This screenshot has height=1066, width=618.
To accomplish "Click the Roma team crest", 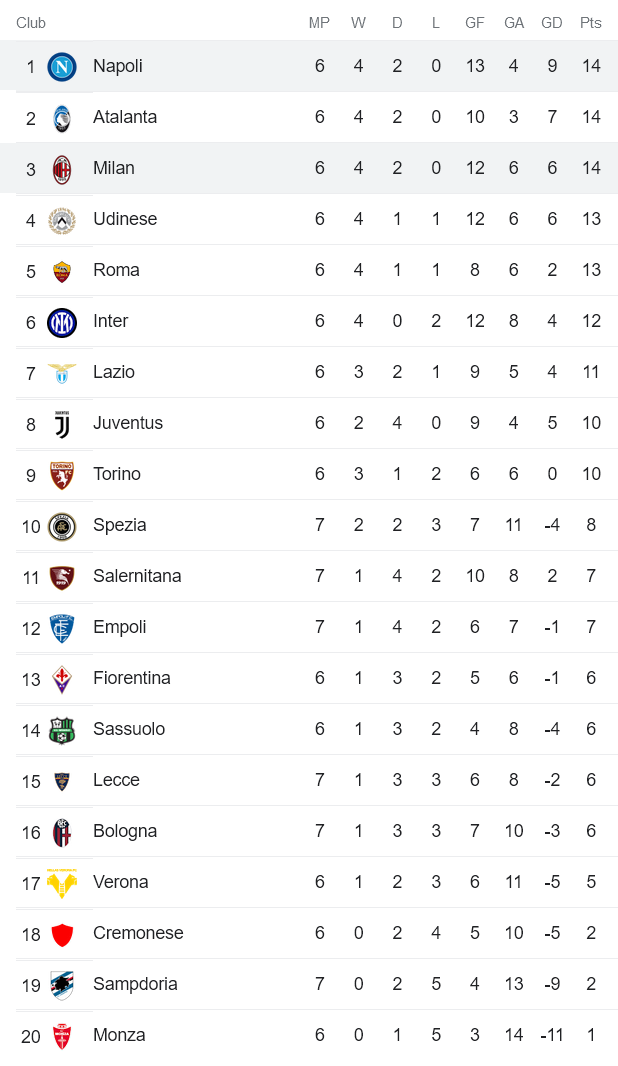I will tap(62, 271).
